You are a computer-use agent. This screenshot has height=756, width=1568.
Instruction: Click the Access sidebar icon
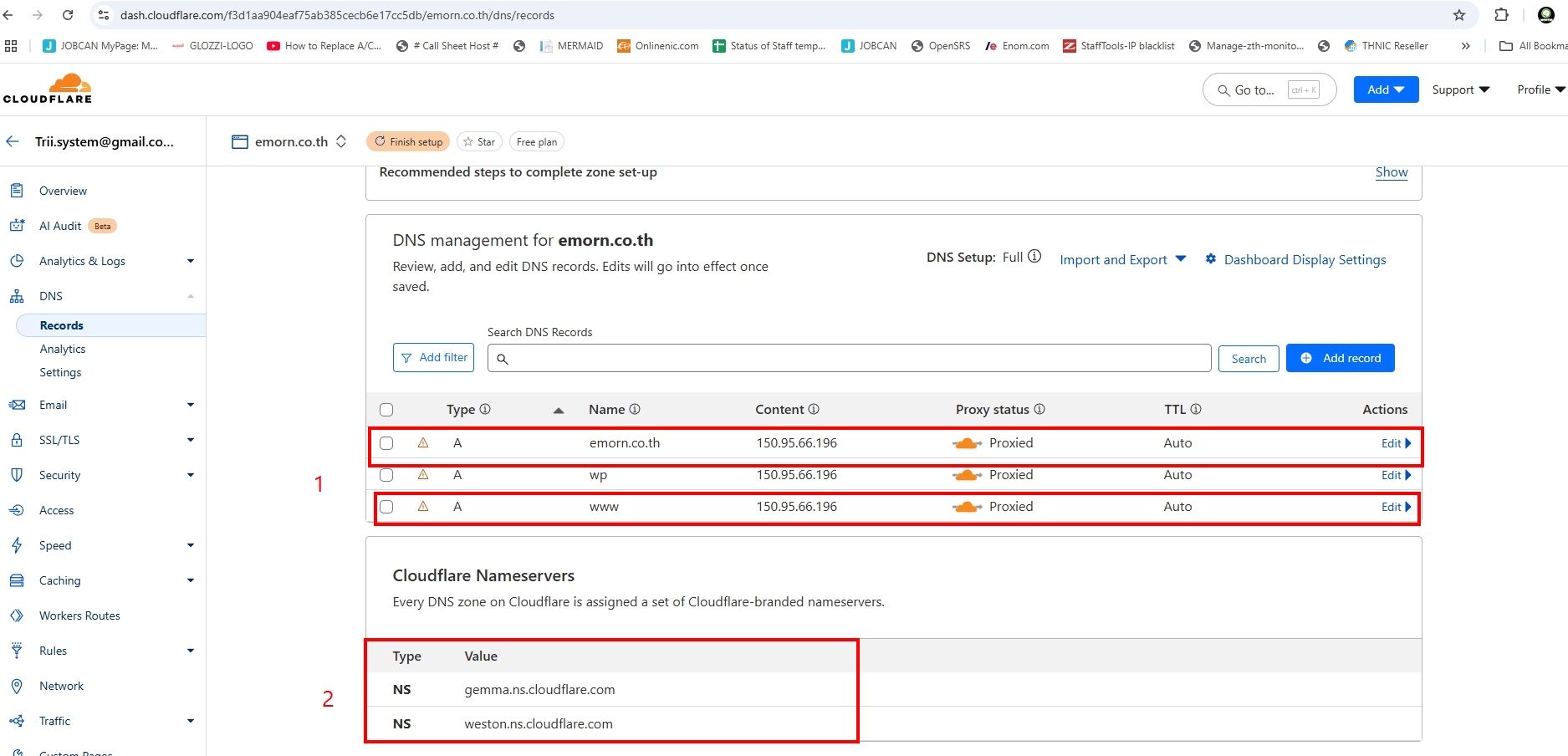[x=17, y=510]
